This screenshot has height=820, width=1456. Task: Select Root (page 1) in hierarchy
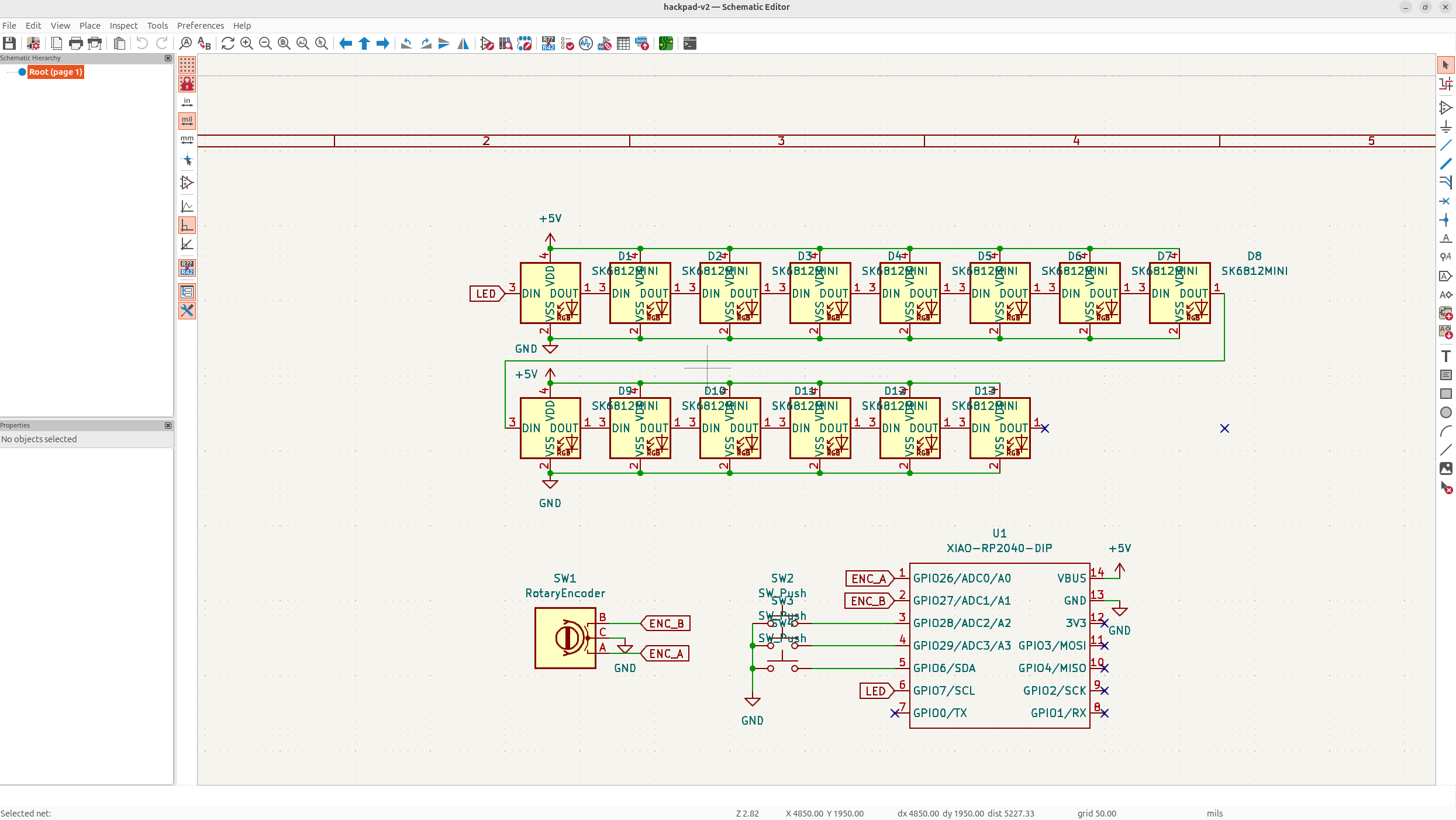[56, 72]
